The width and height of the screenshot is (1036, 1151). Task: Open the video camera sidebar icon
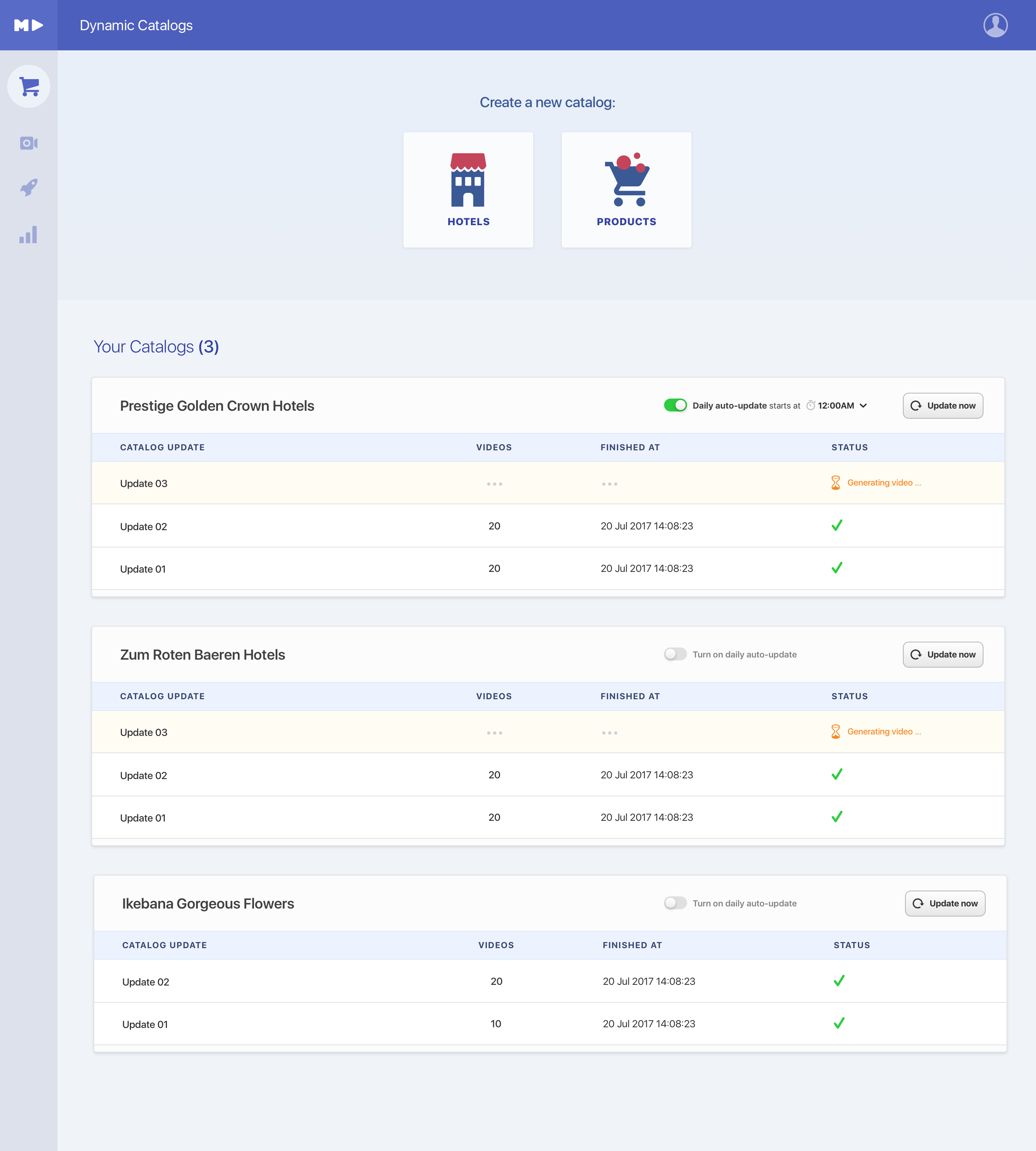click(28, 143)
